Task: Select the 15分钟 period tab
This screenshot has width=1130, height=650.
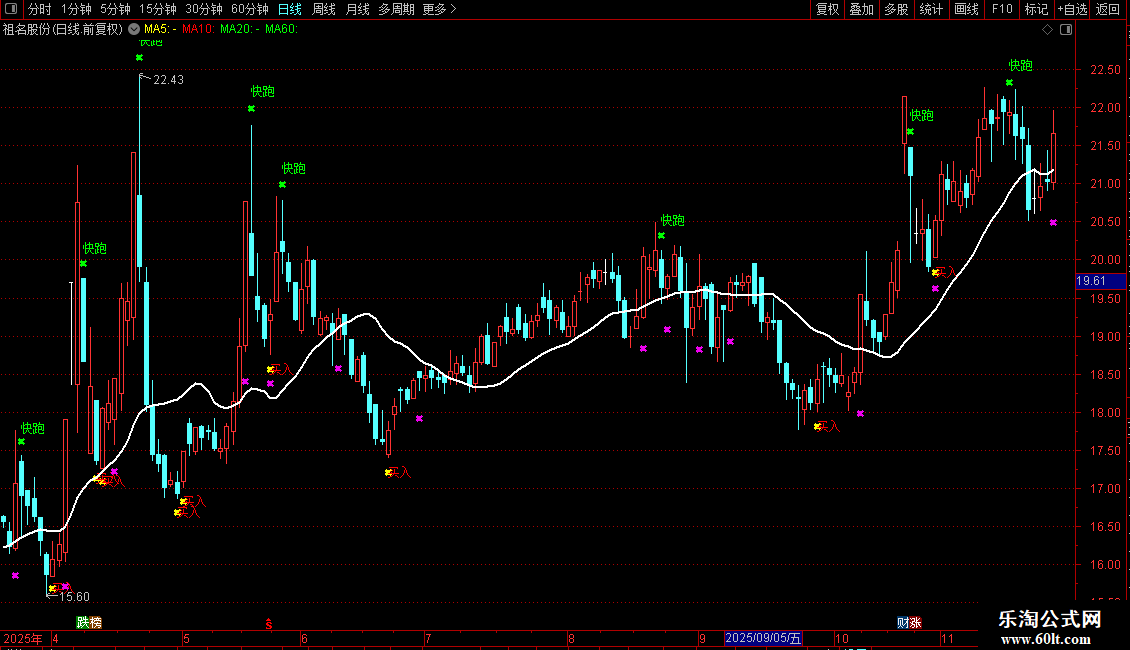Action: pos(158,9)
